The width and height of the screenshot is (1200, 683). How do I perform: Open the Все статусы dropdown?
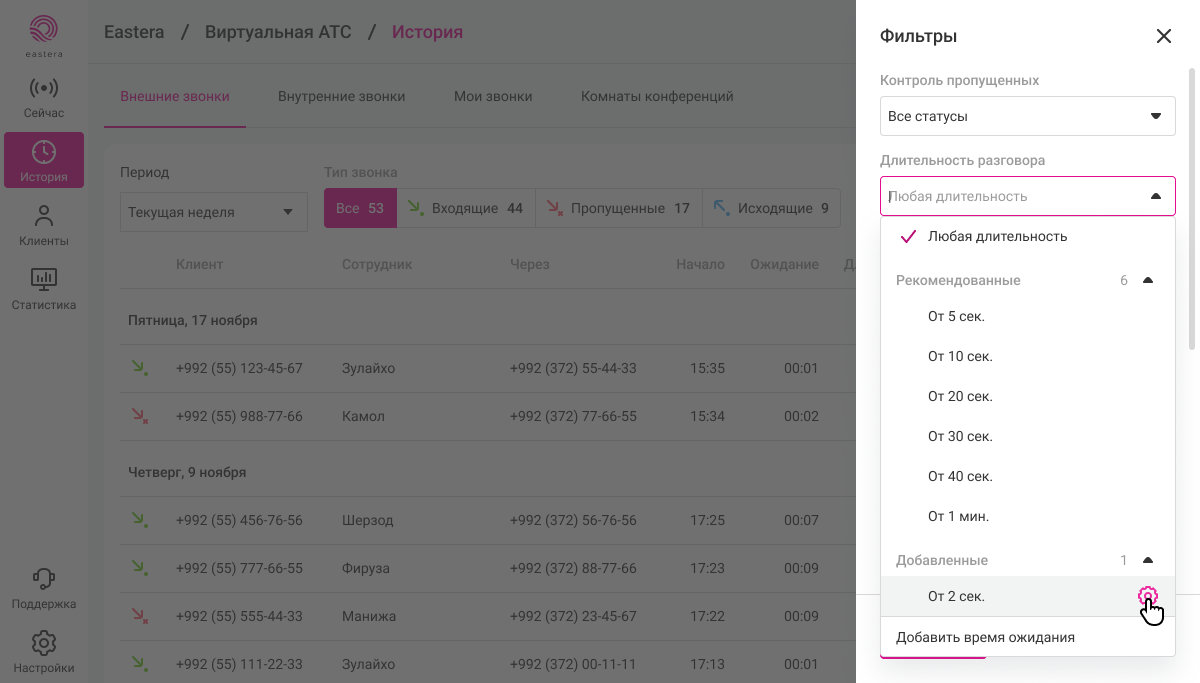[1027, 116]
